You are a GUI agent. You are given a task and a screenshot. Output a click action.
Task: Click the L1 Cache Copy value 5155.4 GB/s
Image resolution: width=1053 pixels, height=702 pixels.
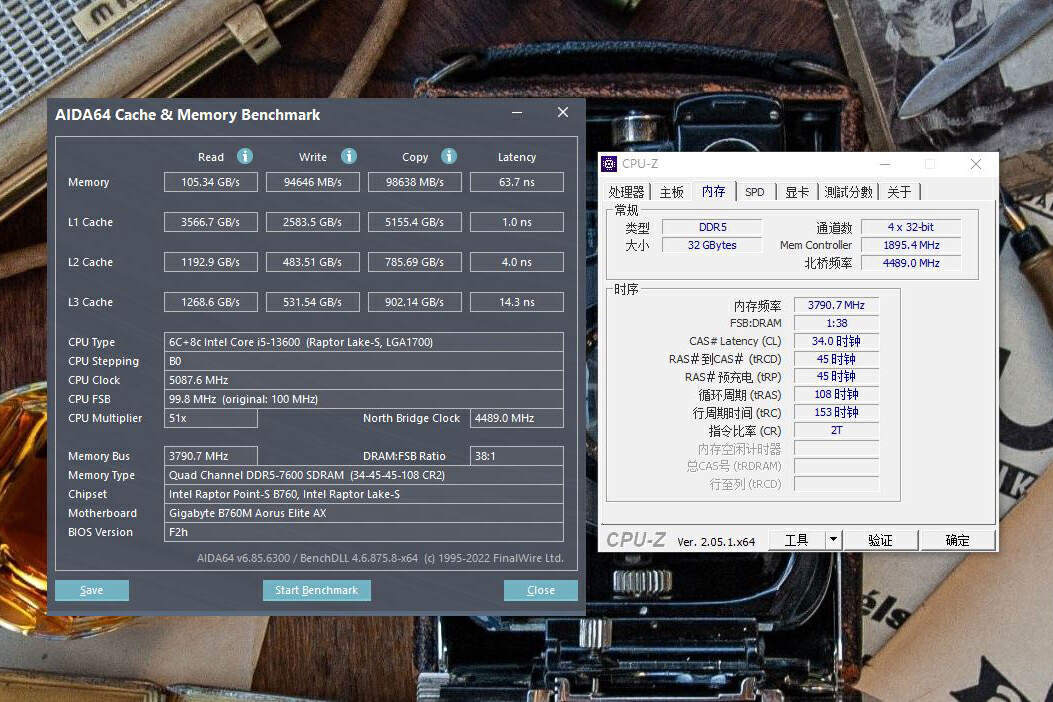point(415,222)
